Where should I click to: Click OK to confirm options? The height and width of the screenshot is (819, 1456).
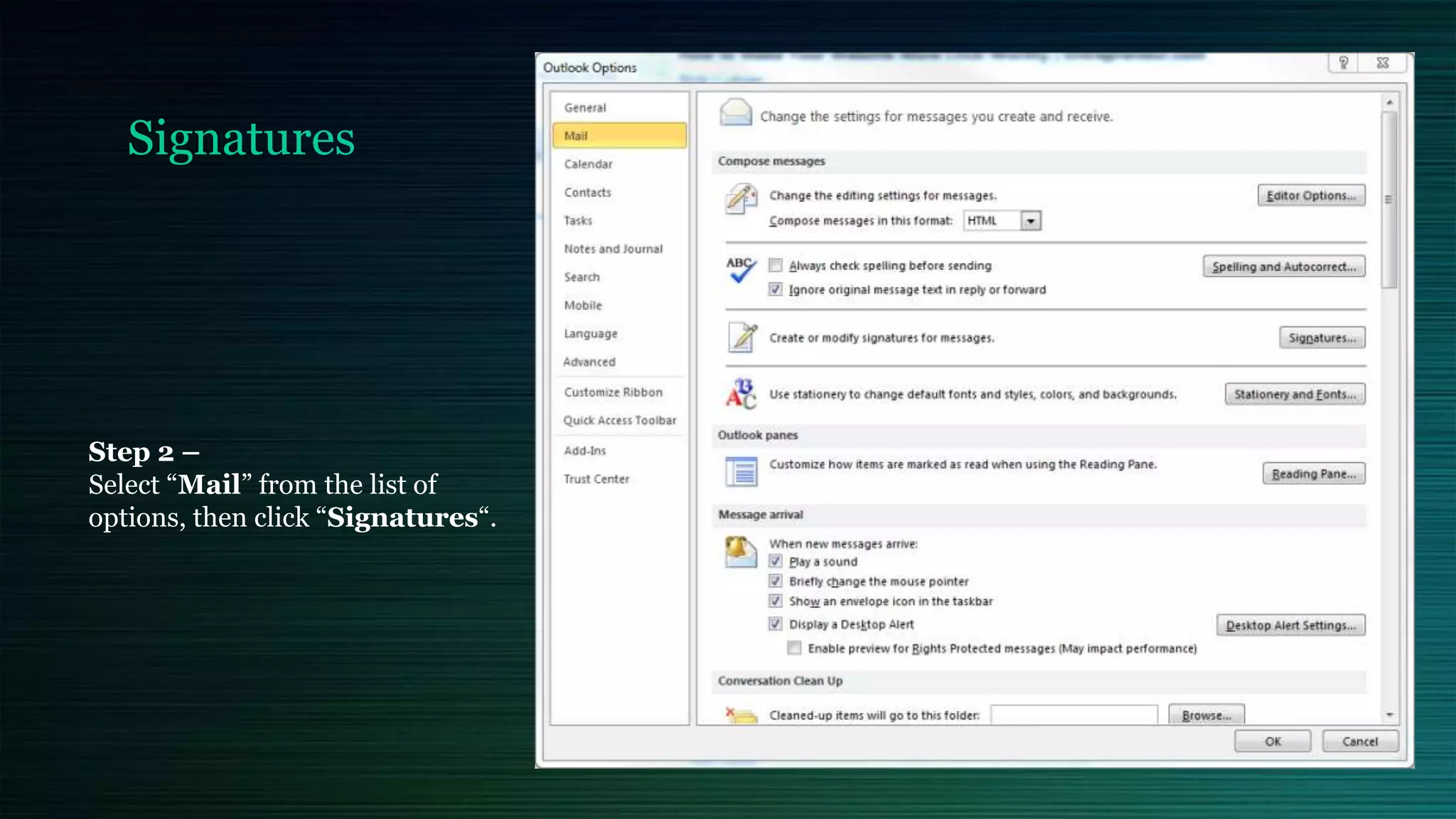tap(1273, 742)
